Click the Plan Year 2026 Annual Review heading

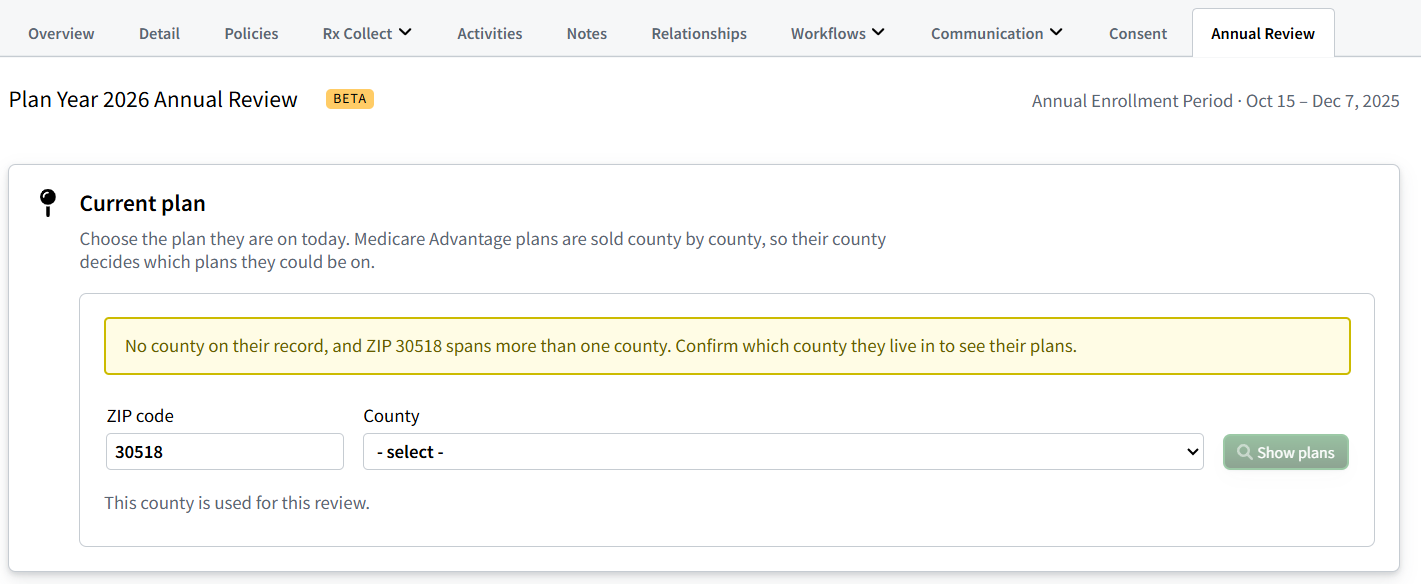(x=153, y=100)
